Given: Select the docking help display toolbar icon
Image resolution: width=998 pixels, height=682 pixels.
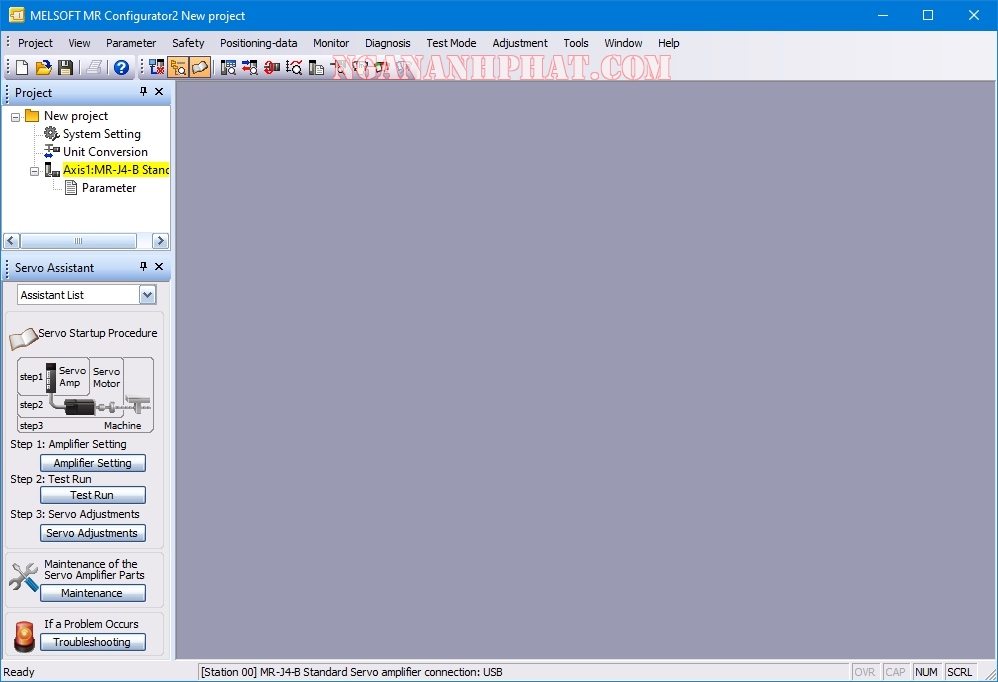Looking at the screenshot, I should [x=199, y=66].
